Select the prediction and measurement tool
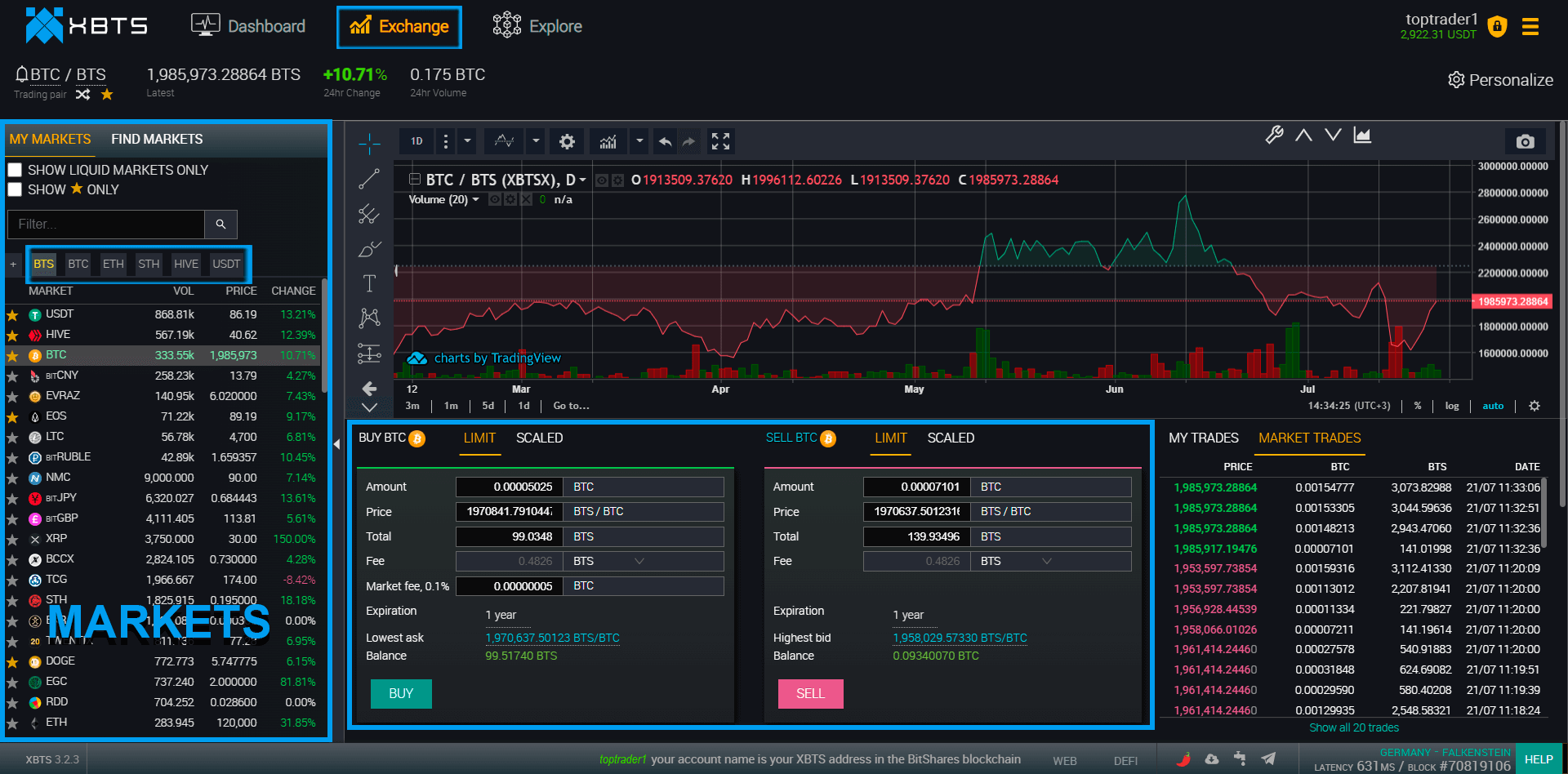Viewport: 1568px width, 774px height. 369,353
